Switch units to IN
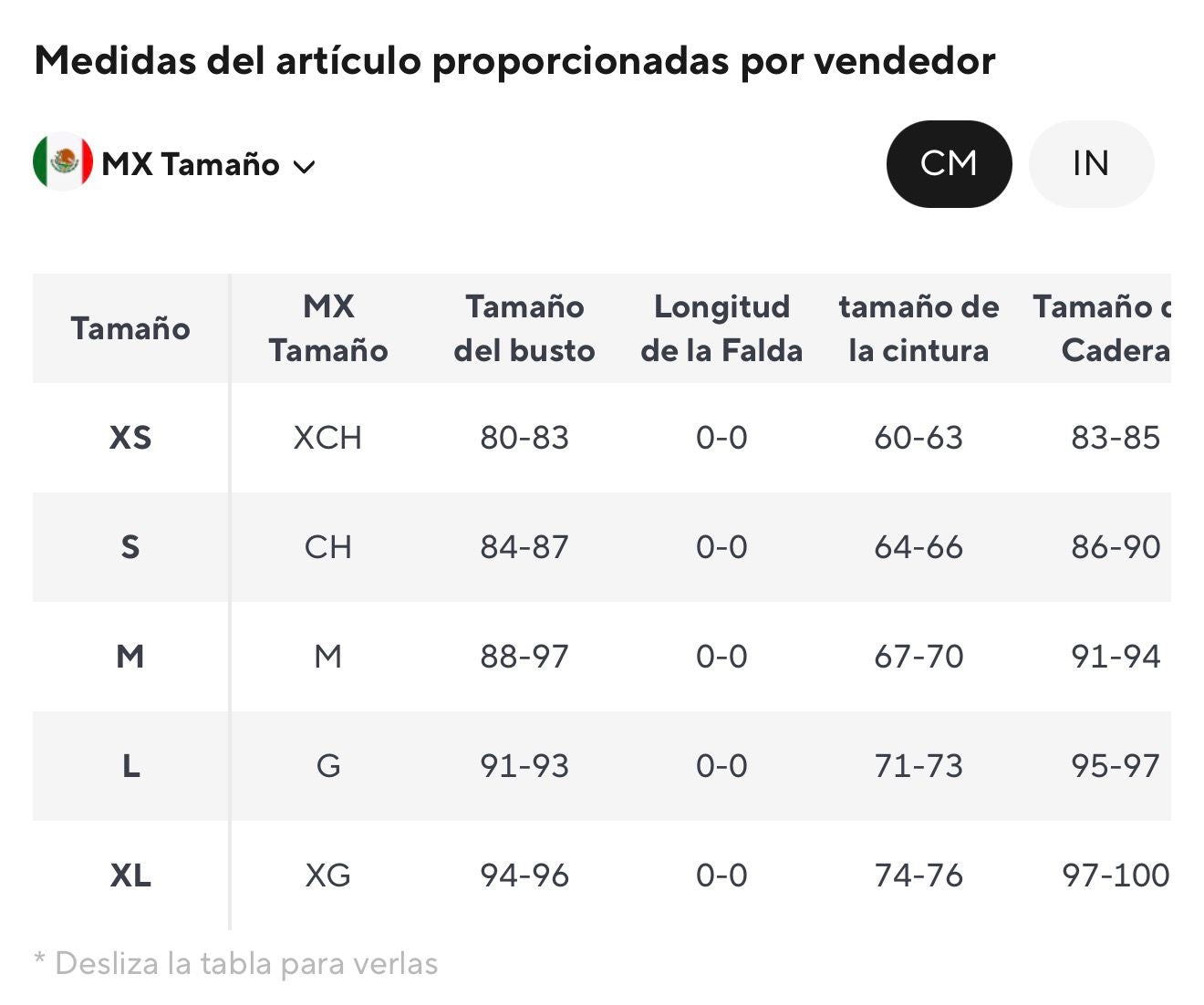Viewport: 1204px width, 1005px height. coord(1091,163)
